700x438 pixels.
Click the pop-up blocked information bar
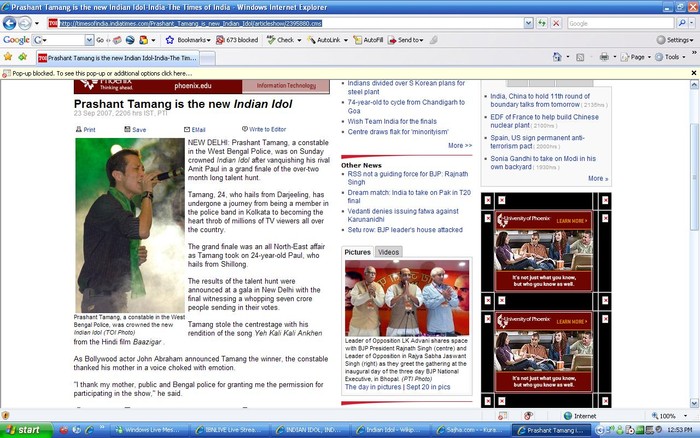coord(100,73)
